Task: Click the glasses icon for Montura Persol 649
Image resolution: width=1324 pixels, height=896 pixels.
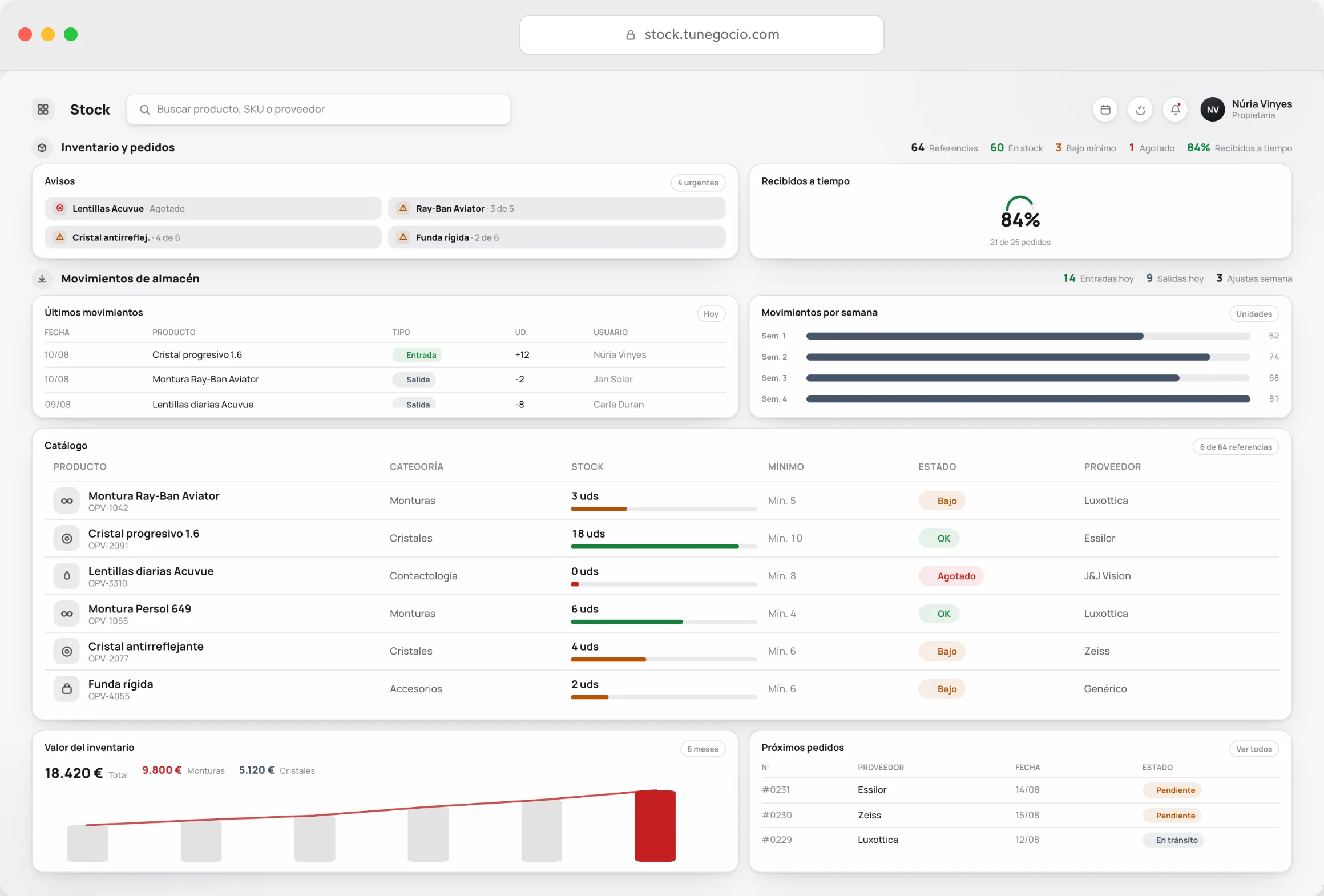Action: point(67,614)
